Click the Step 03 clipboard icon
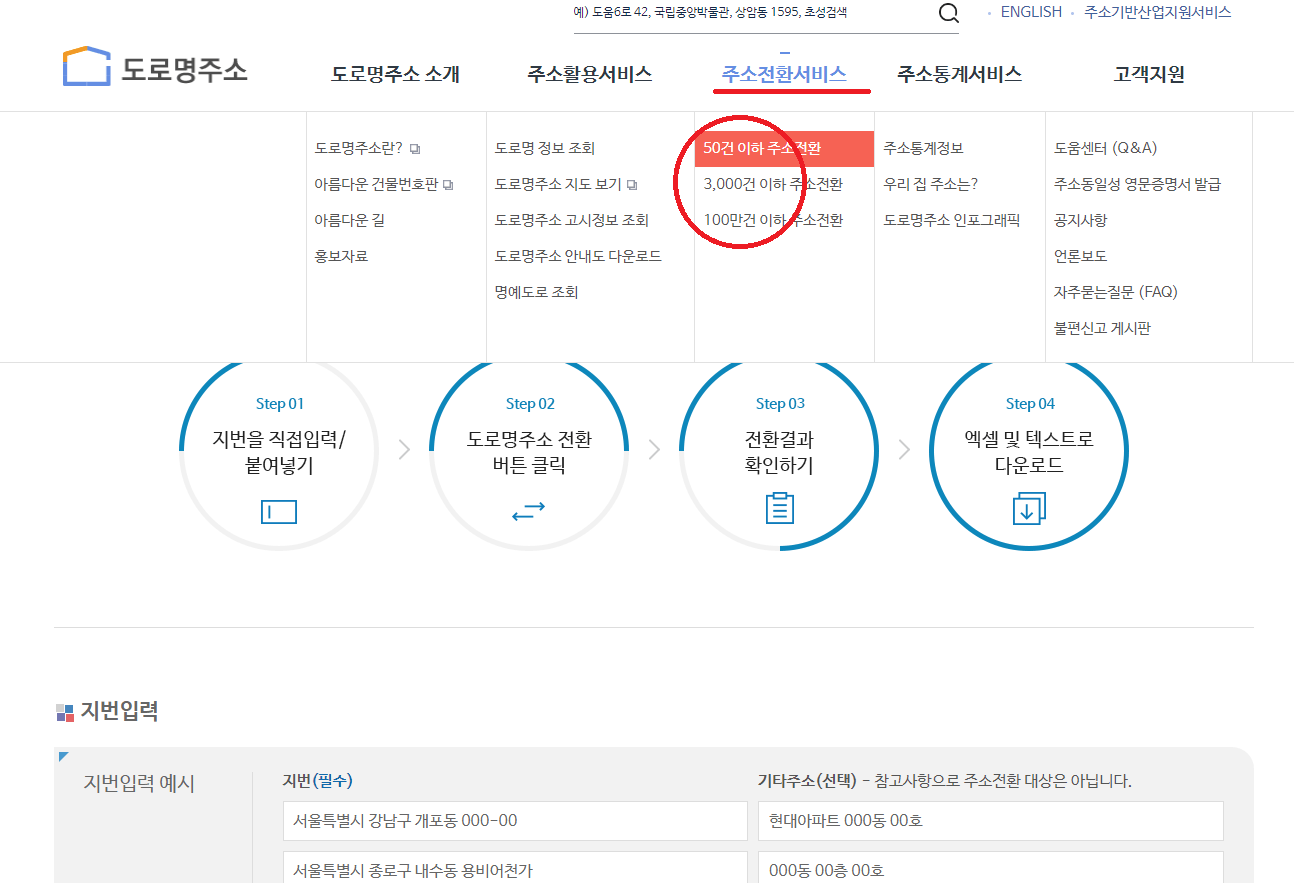This screenshot has height=883, width=1294. pos(779,508)
